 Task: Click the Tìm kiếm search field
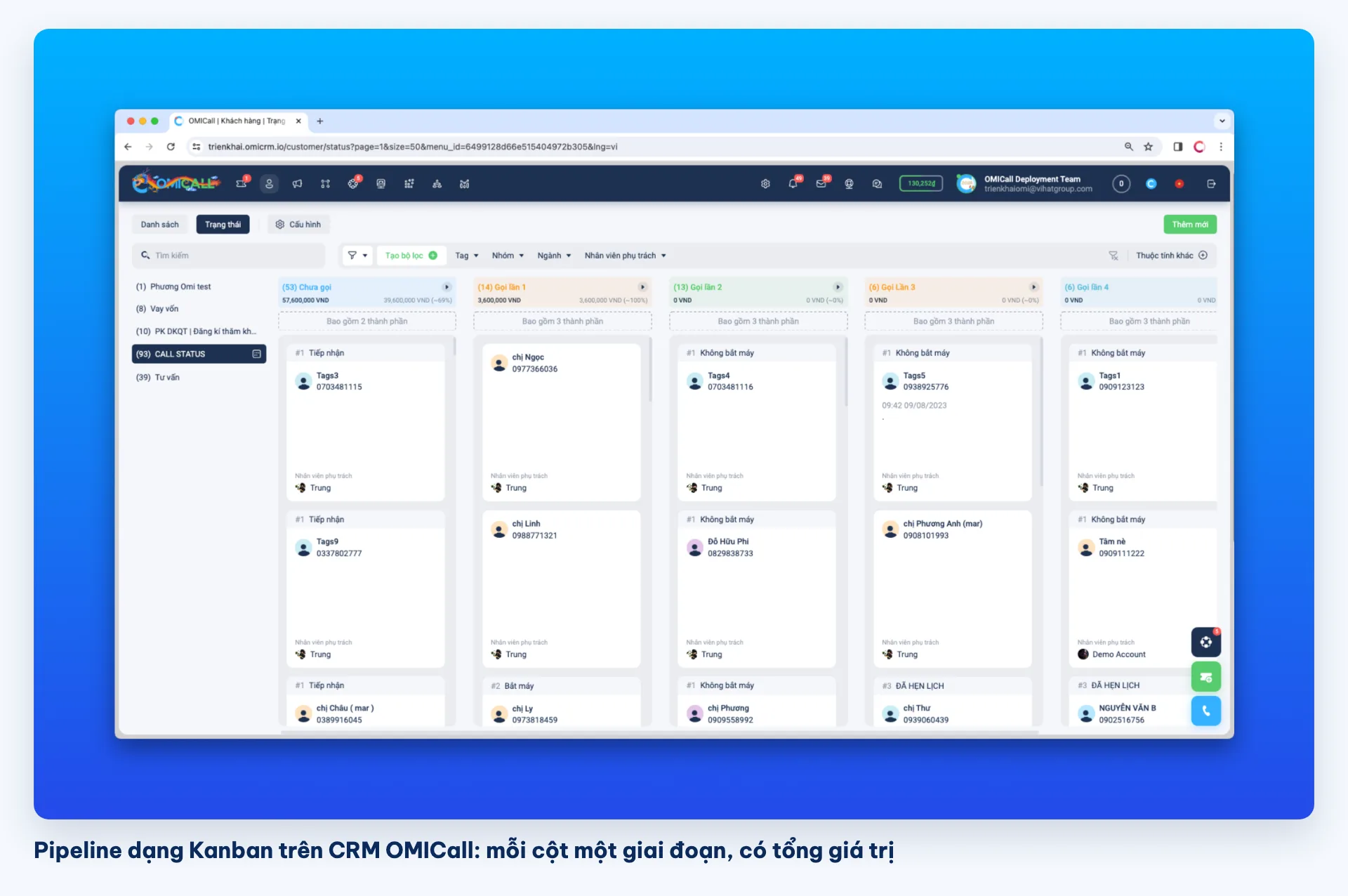click(x=229, y=256)
